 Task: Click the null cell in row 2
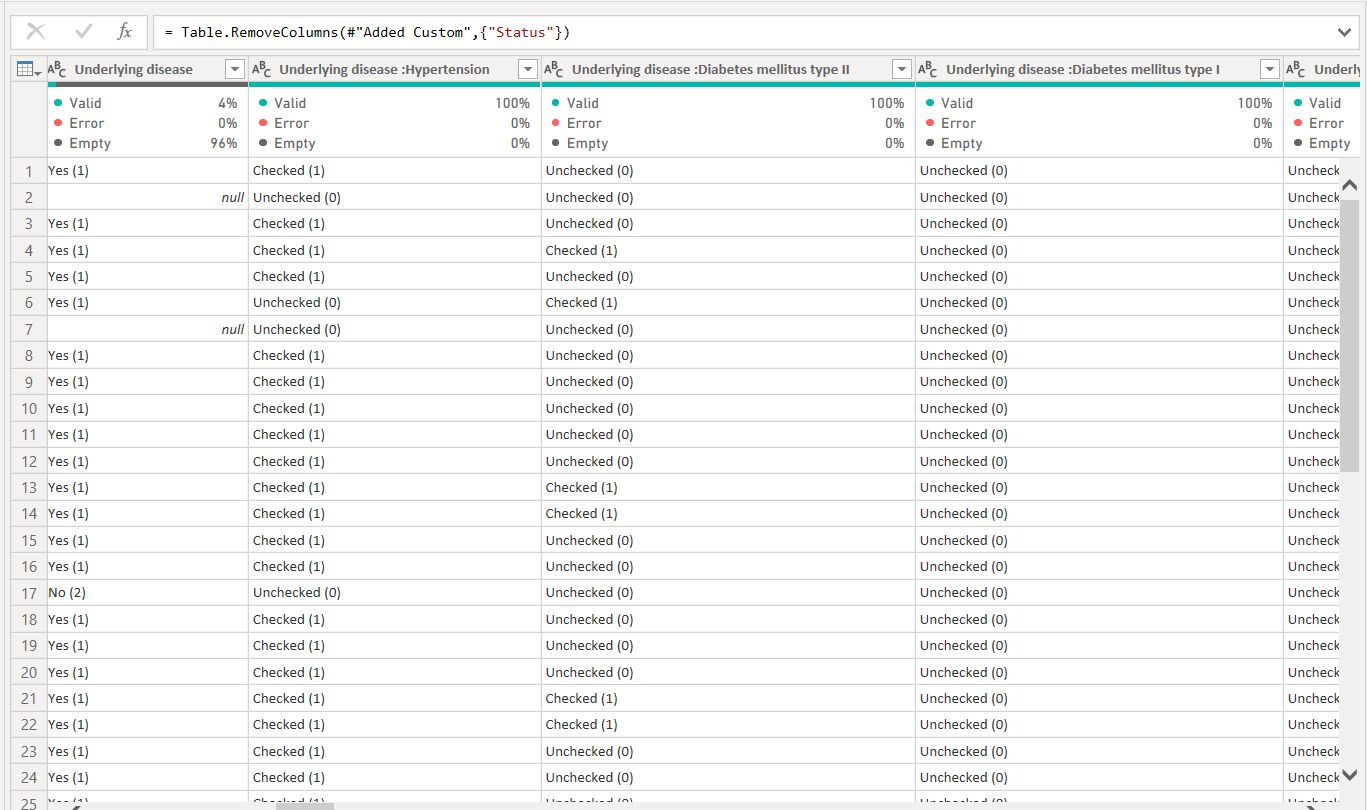148,197
